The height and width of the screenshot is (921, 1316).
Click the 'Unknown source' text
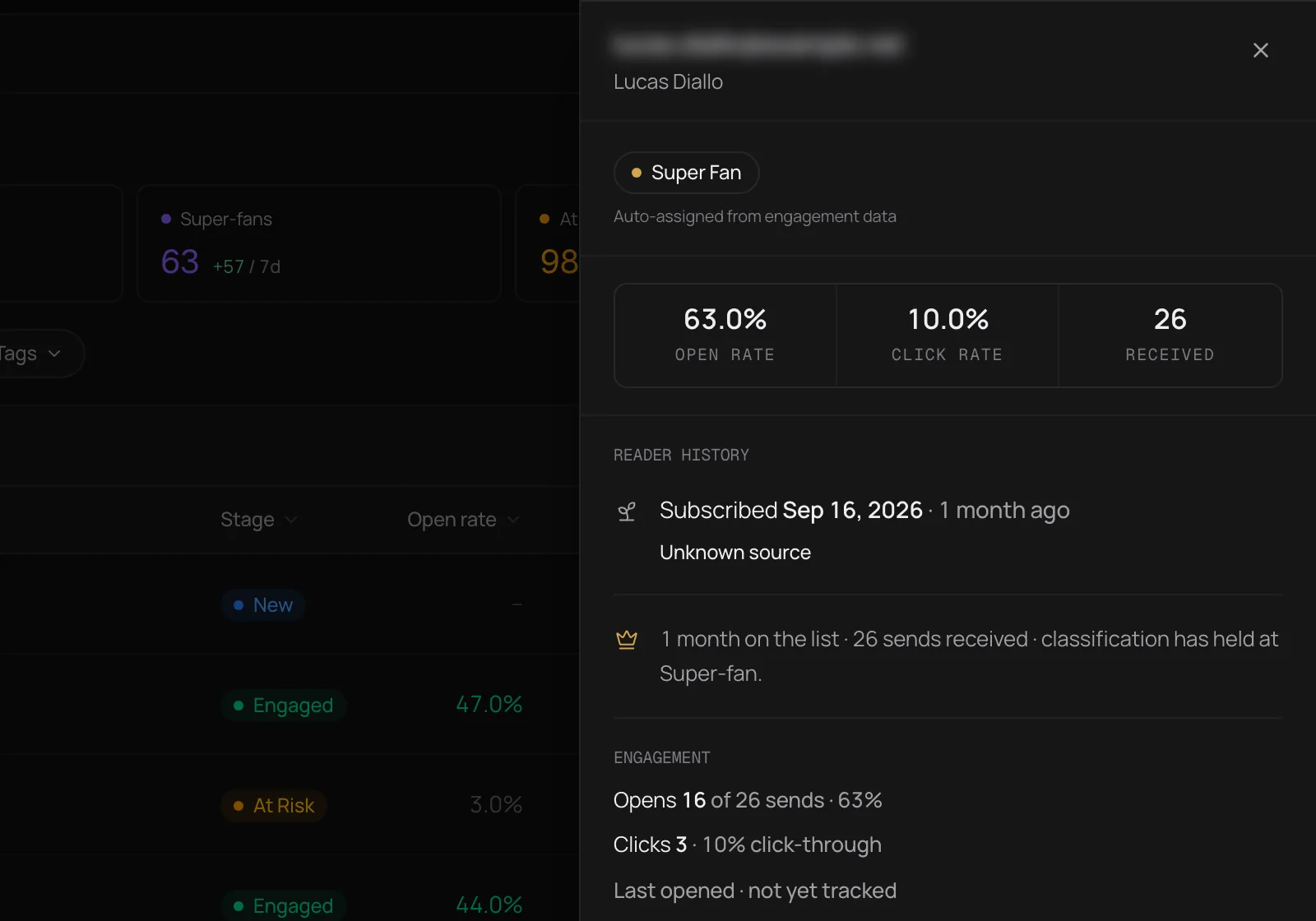click(x=735, y=553)
